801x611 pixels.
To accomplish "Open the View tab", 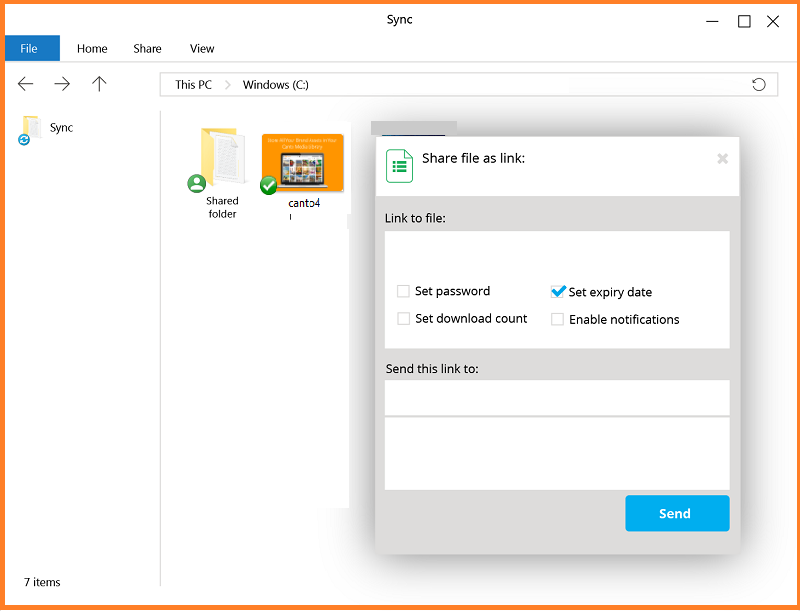I will (202, 49).
